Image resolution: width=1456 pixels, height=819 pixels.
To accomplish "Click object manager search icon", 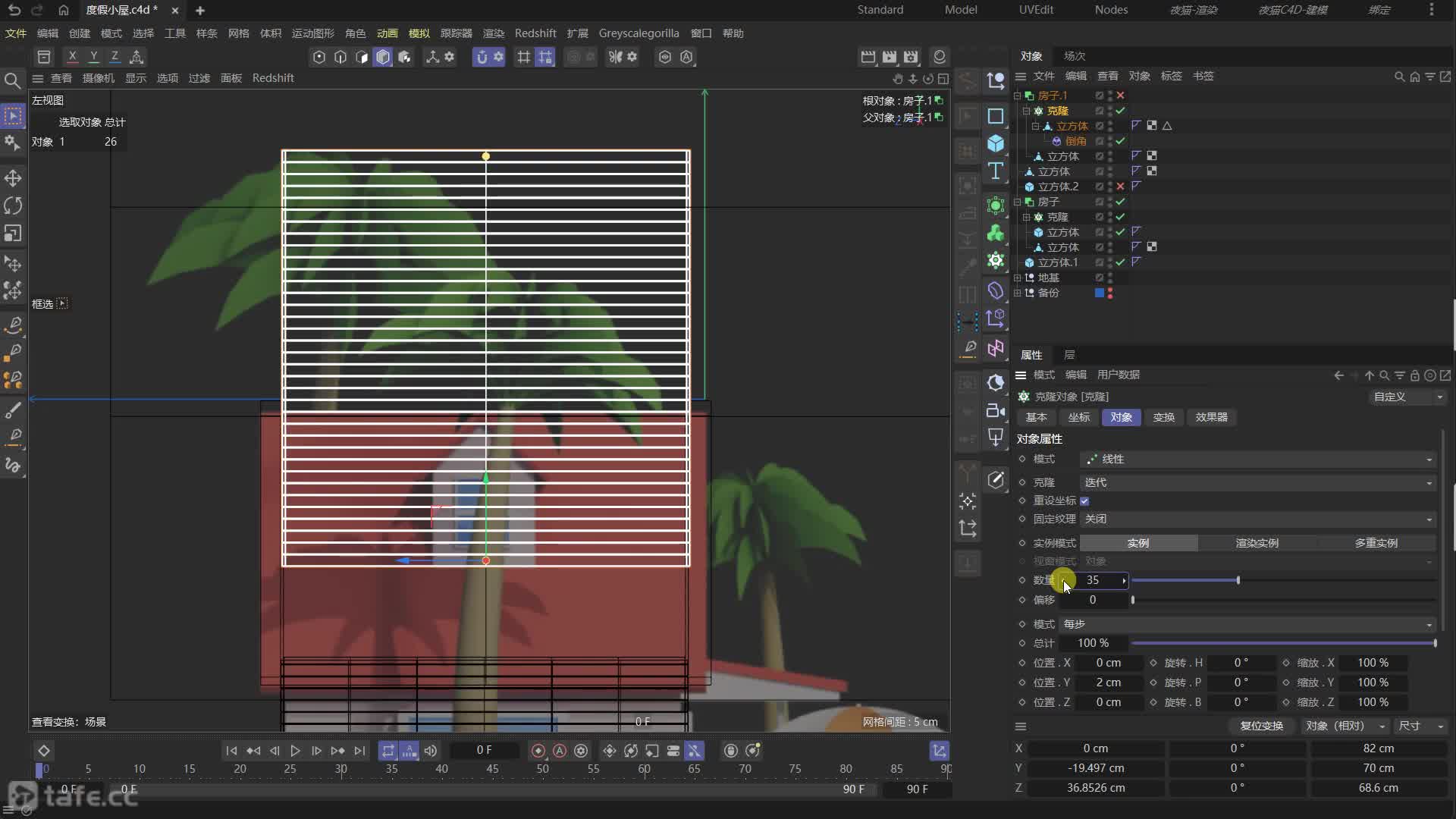I will pos(1400,77).
